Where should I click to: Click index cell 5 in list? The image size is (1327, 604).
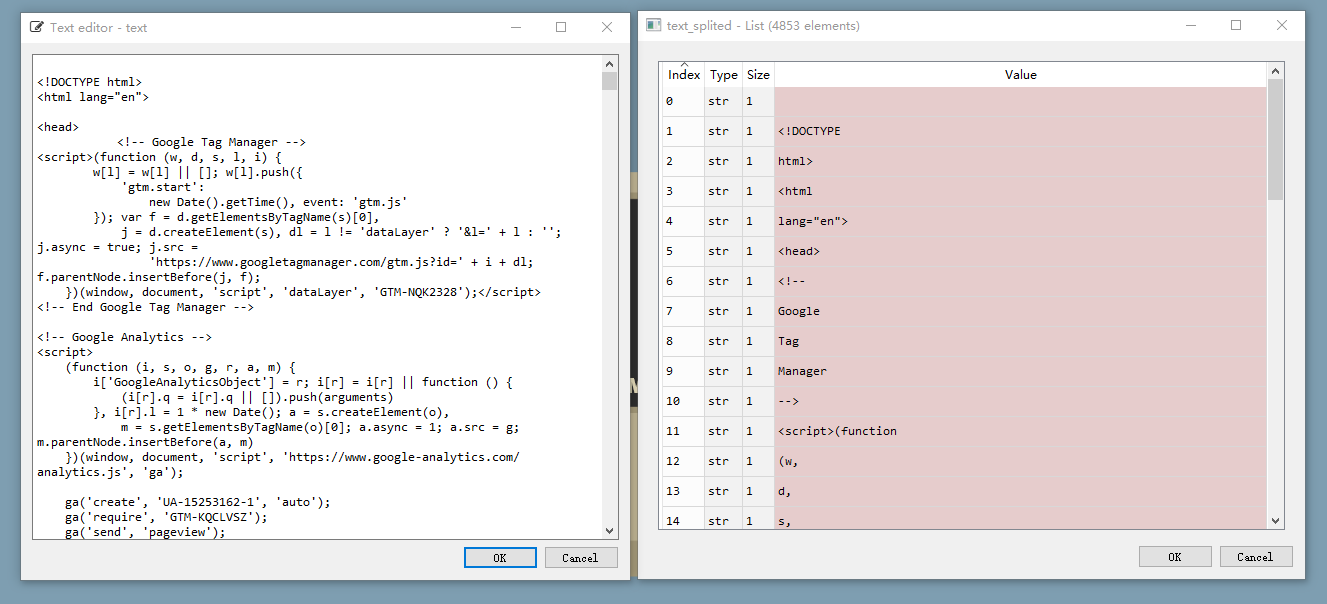pos(683,251)
